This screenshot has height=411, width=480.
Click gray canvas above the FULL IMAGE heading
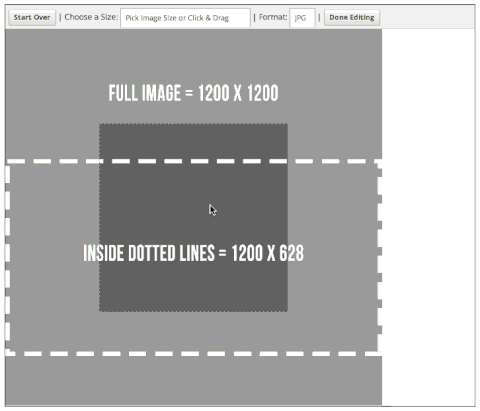tap(193, 55)
